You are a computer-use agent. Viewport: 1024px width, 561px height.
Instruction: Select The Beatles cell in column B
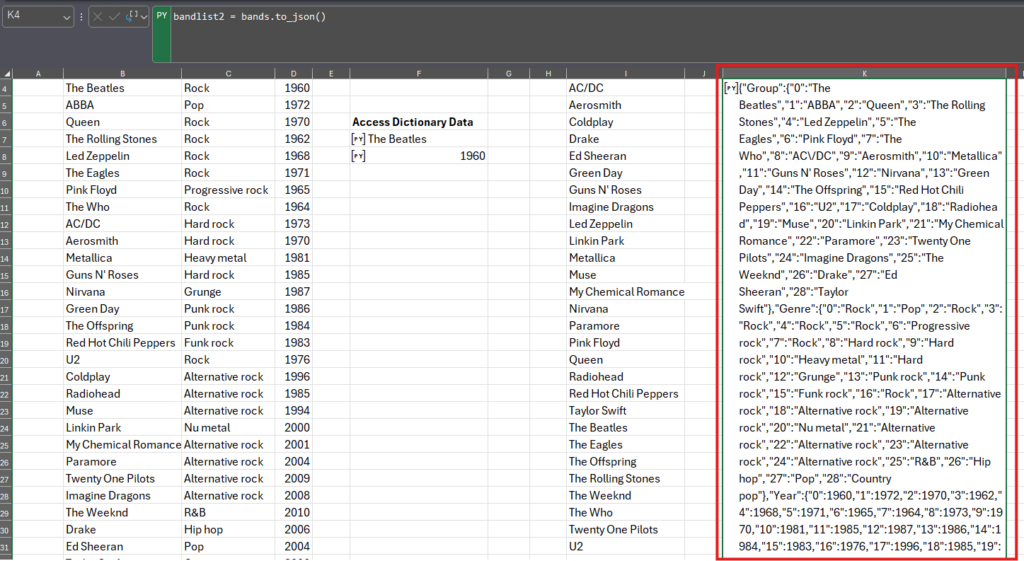[x=122, y=88]
